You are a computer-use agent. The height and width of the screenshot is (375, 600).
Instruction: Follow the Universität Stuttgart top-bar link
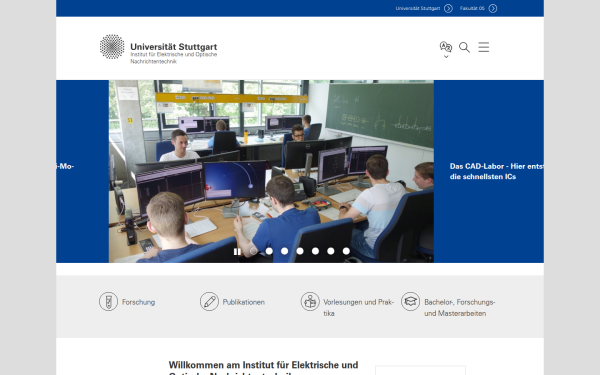417,8
